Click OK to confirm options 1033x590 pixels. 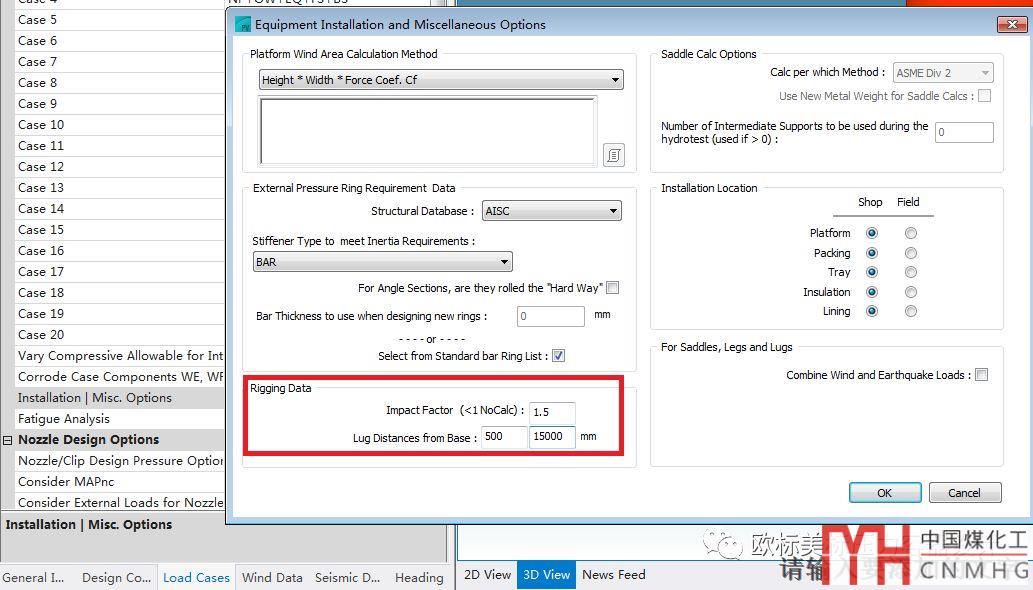tap(885, 493)
